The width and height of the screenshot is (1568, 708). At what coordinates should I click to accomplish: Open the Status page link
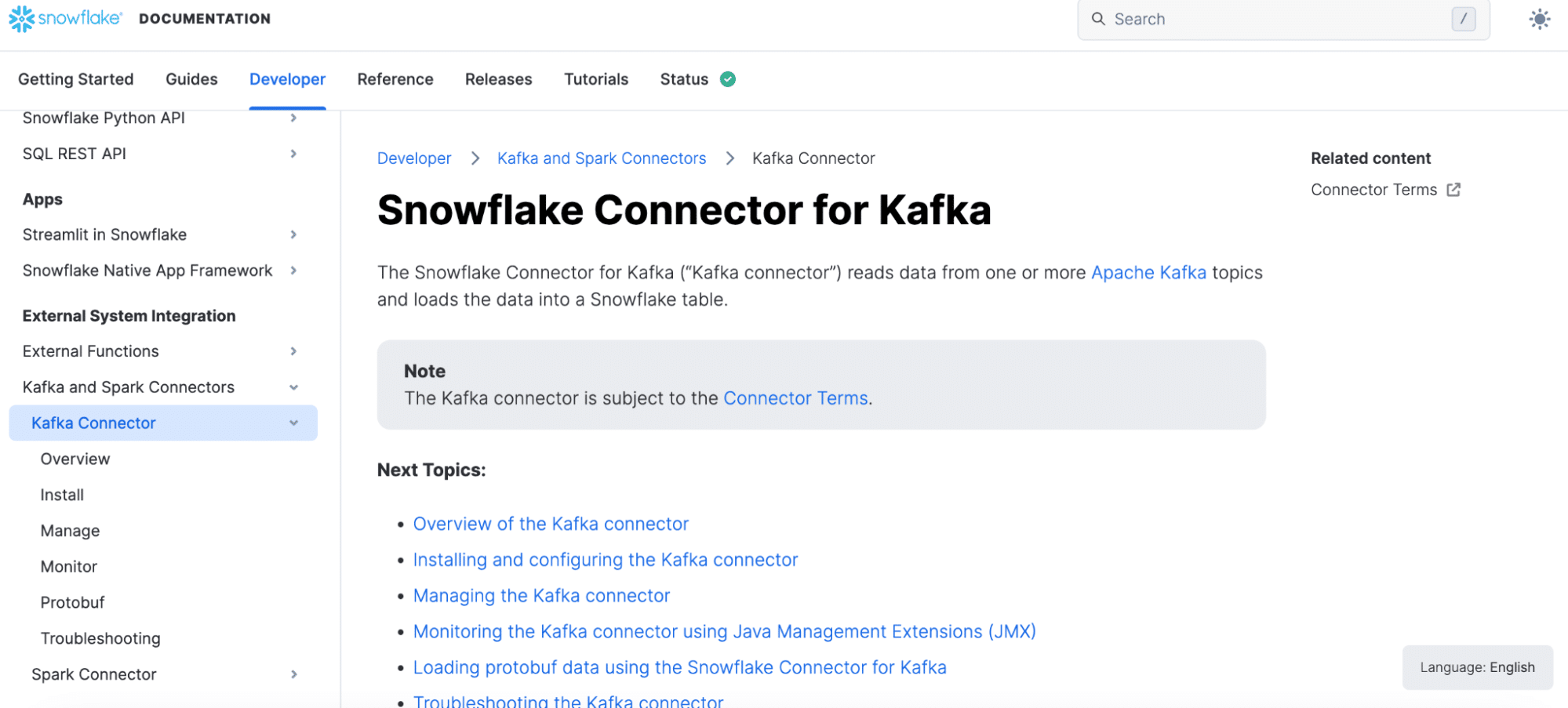point(684,79)
